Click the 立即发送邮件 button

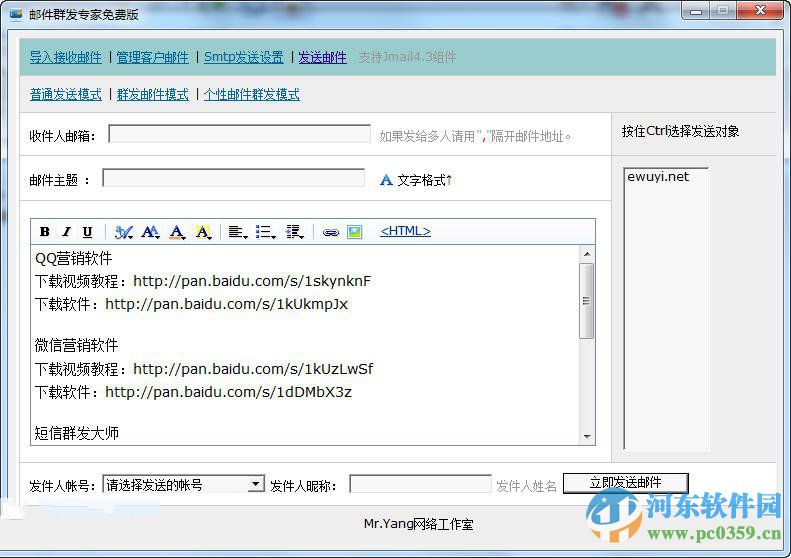click(x=626, y=483)
